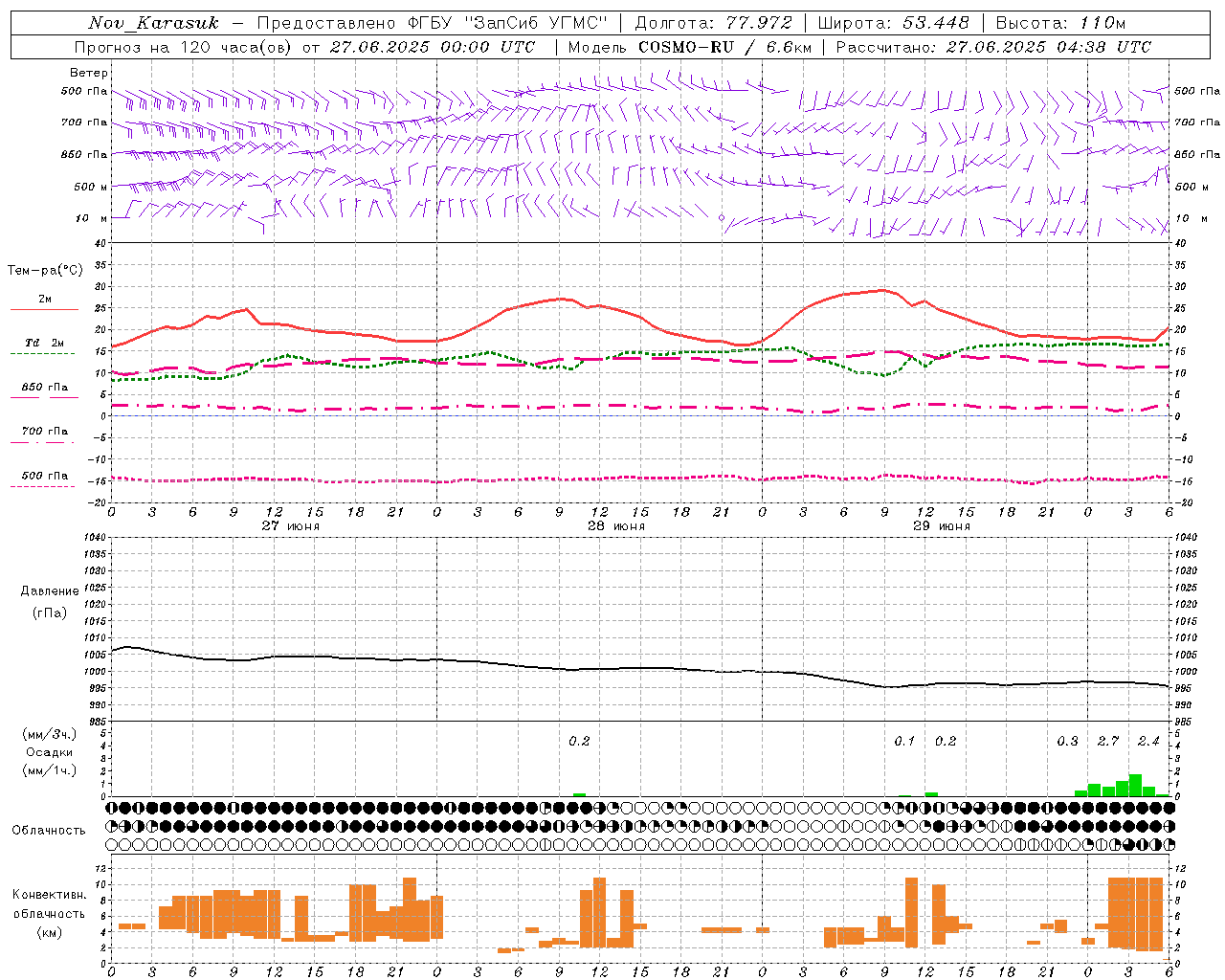The image size is (1225, 980).
Task: Click the 700 гПа label in temperature legend
Action: 44,431
